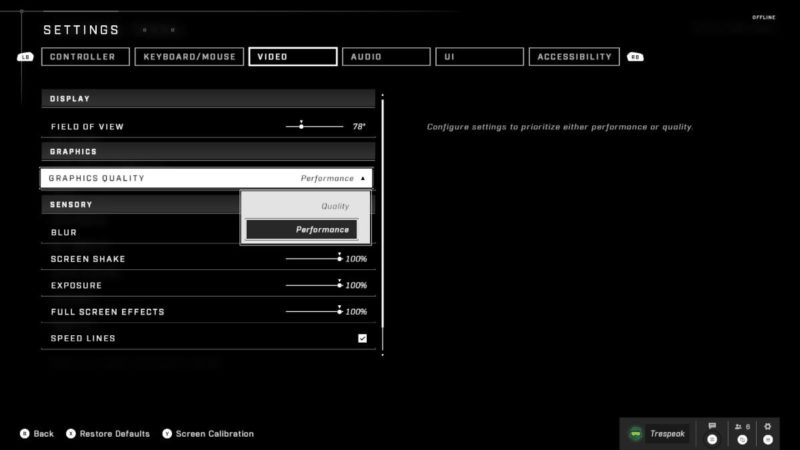The image size is (800, 450).
Task: Click the settings gear icon
Action: tap(768, 427)
